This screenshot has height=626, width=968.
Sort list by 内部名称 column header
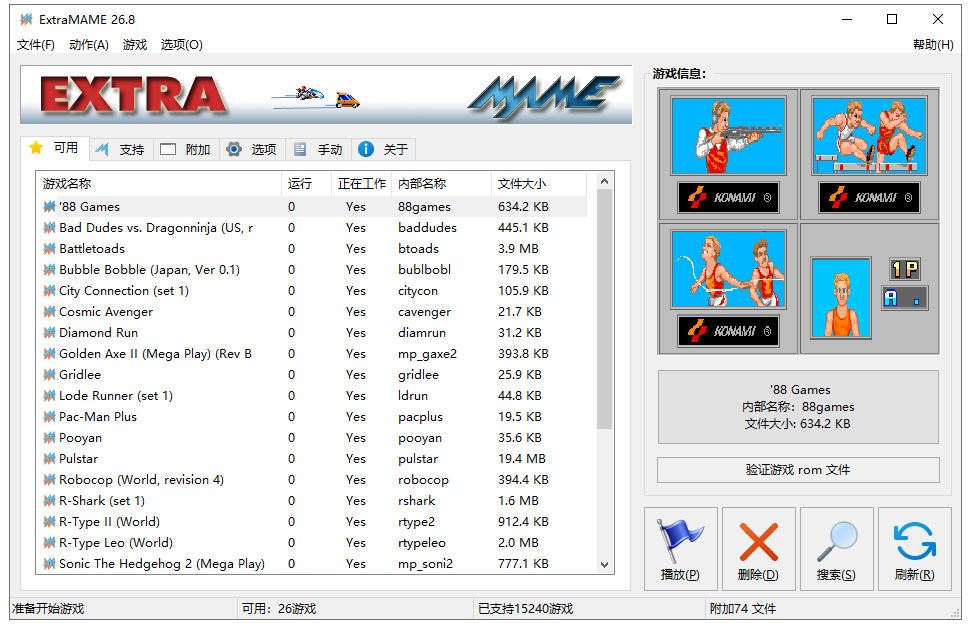click(x=441, y=183)
